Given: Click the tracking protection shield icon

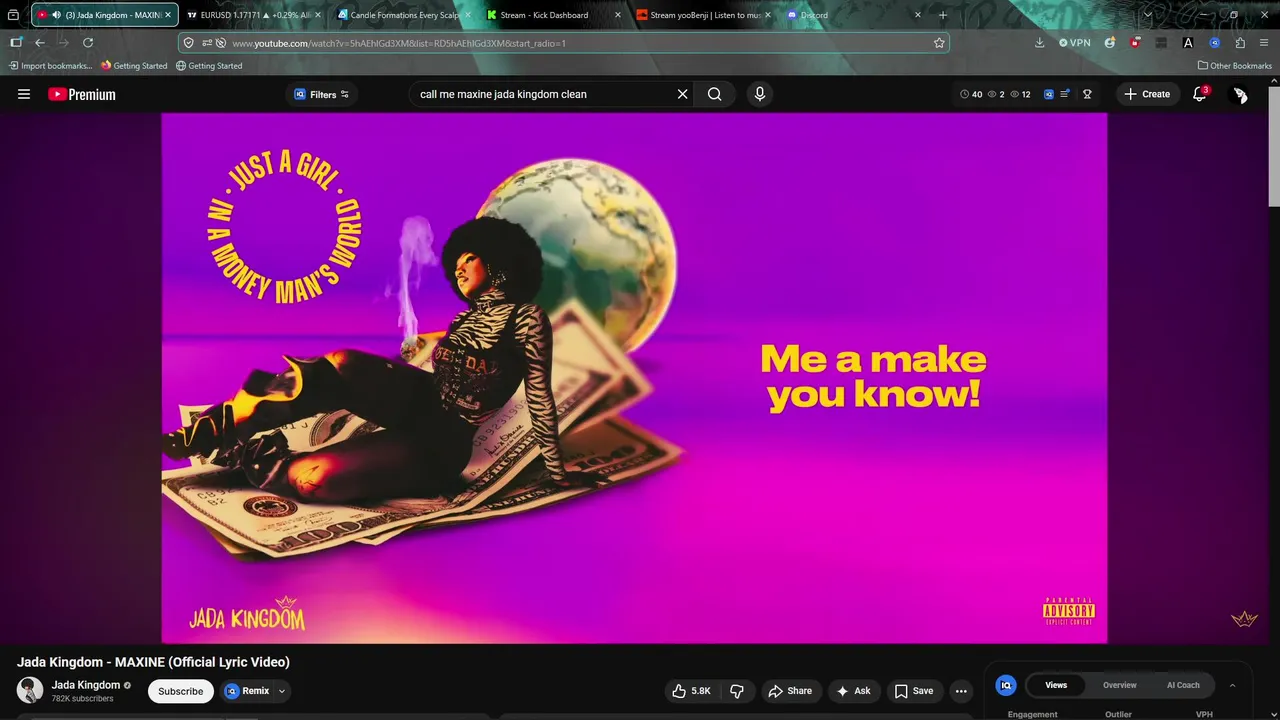Looking at the screenshot, I should point(189,43).
